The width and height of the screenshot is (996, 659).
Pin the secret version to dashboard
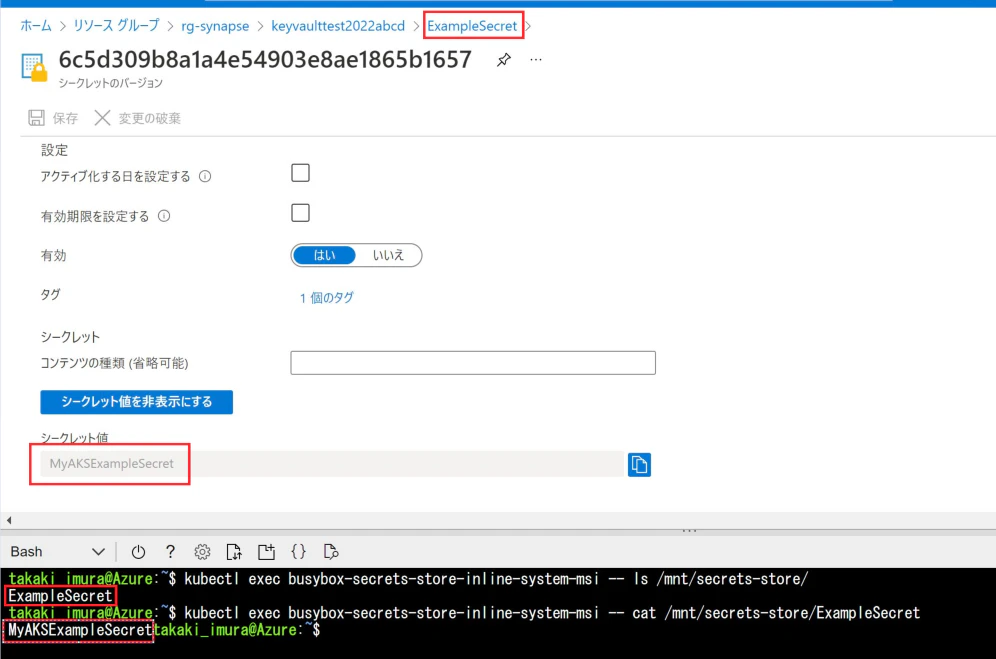tap(503, 60)
